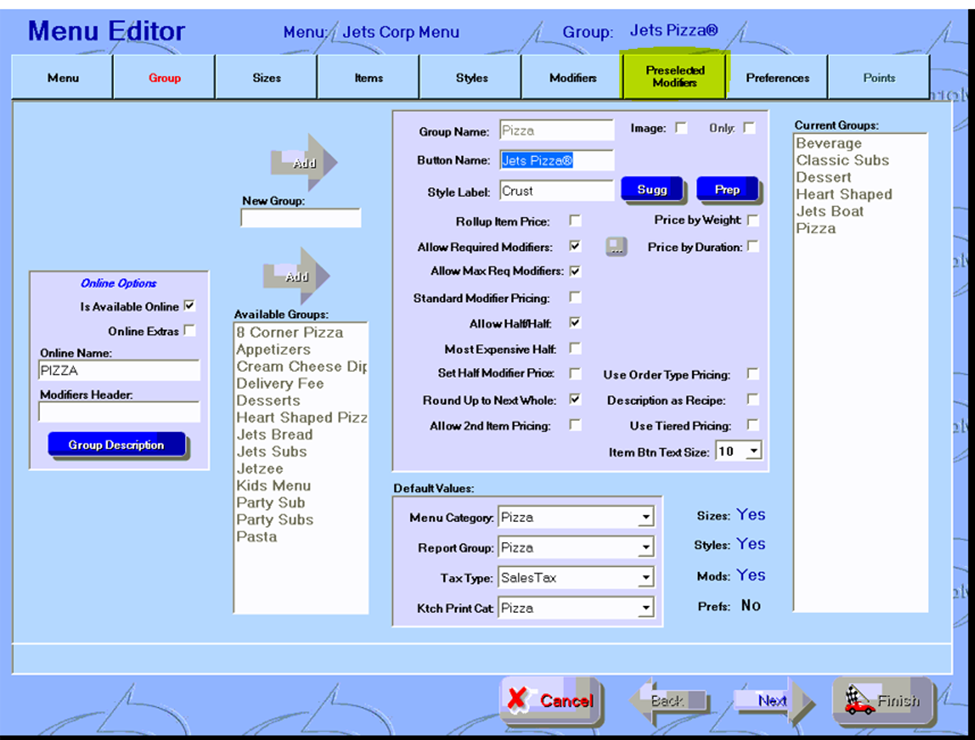Go to the Items tab
The width and height of the screenshot is (975, 740).
[x=368, y=77]
